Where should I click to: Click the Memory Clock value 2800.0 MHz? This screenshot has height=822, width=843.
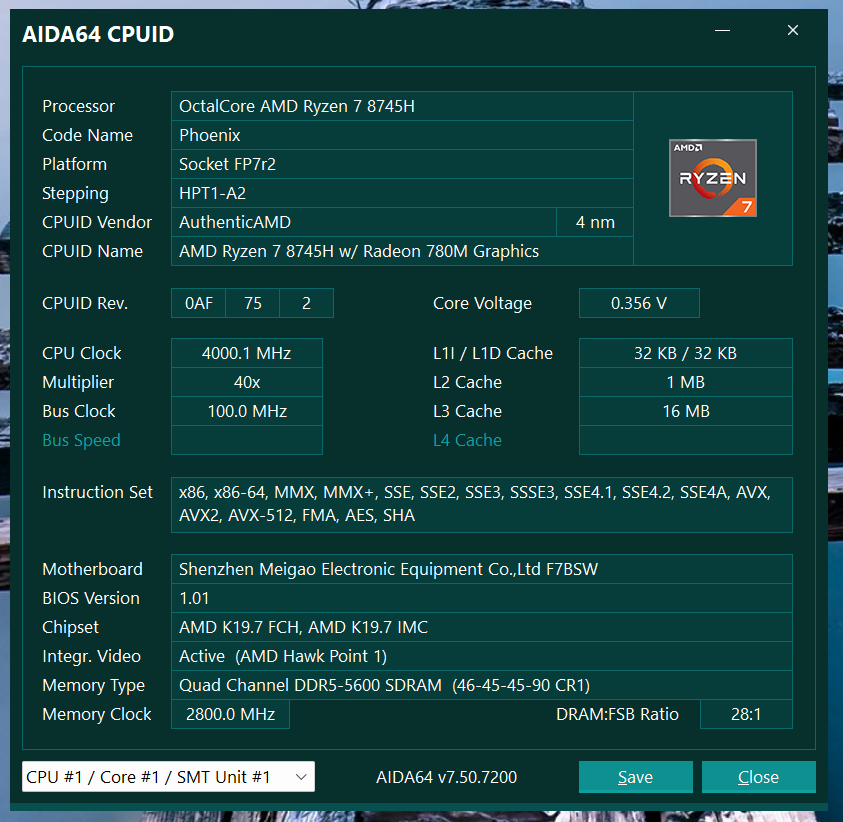(x=230, y=714)
